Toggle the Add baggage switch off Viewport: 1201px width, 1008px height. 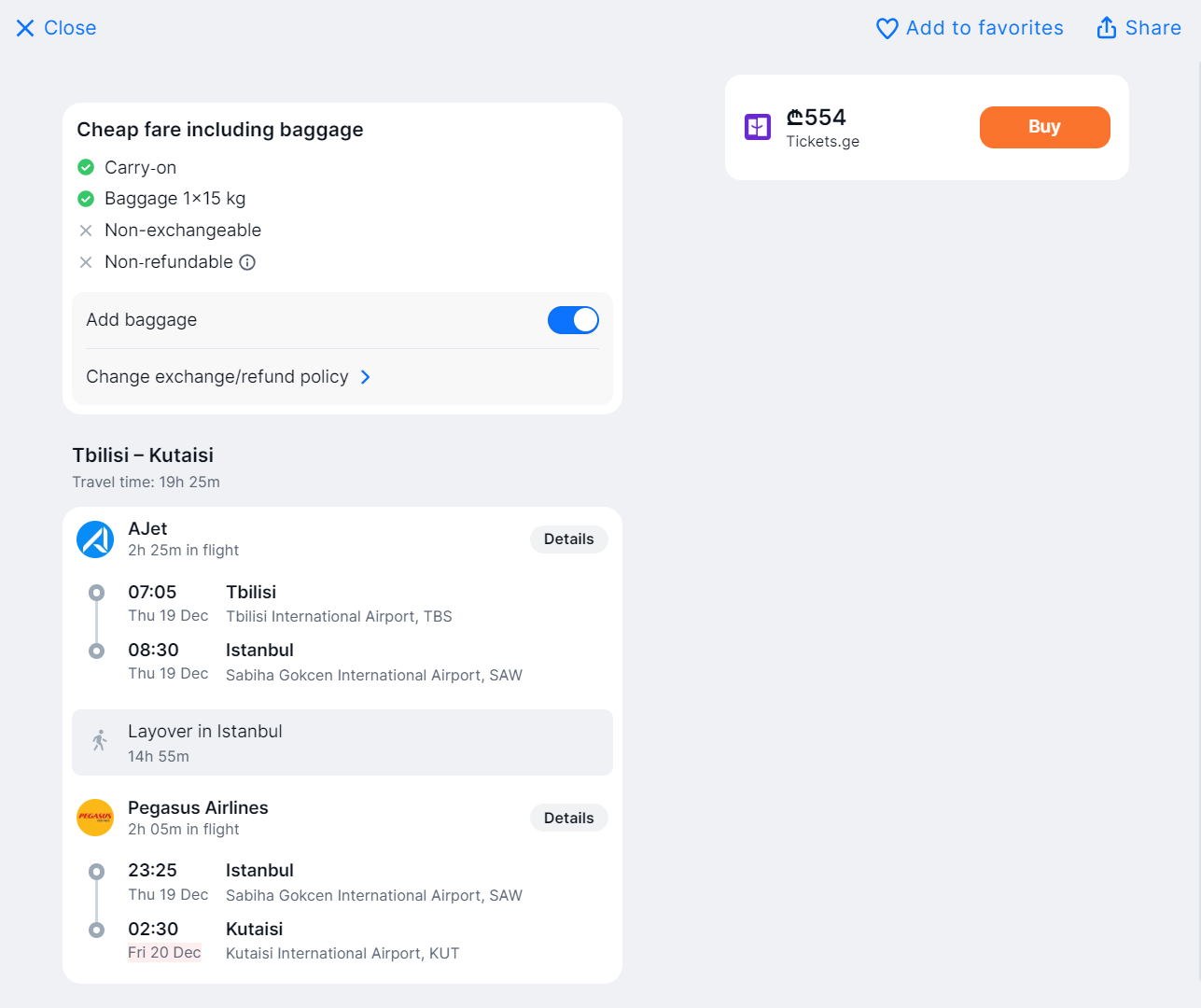[x=573, y=320]
